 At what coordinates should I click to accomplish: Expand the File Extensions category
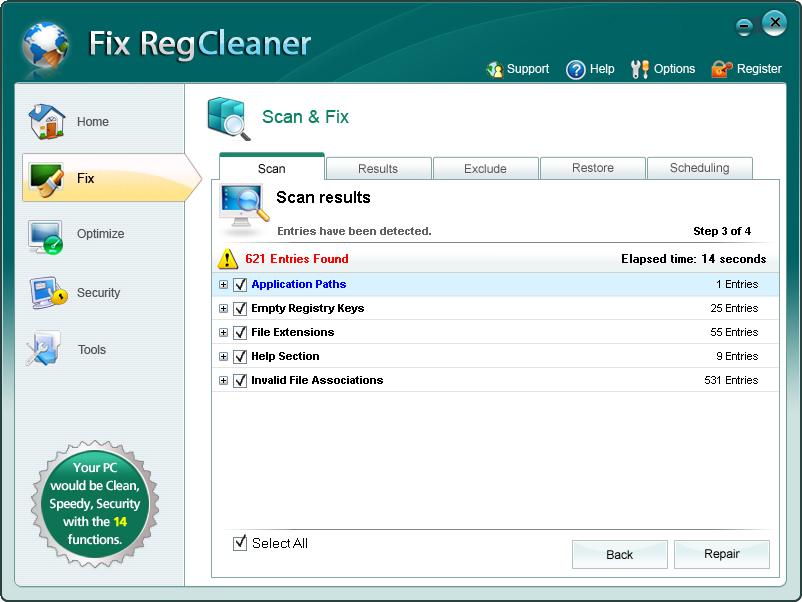tap(223, 333)
